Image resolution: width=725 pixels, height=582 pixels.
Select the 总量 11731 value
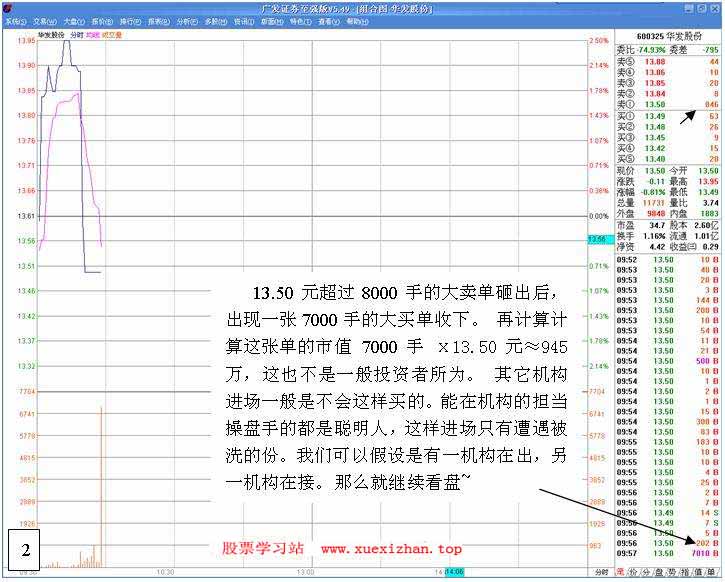tap(653, 202)
